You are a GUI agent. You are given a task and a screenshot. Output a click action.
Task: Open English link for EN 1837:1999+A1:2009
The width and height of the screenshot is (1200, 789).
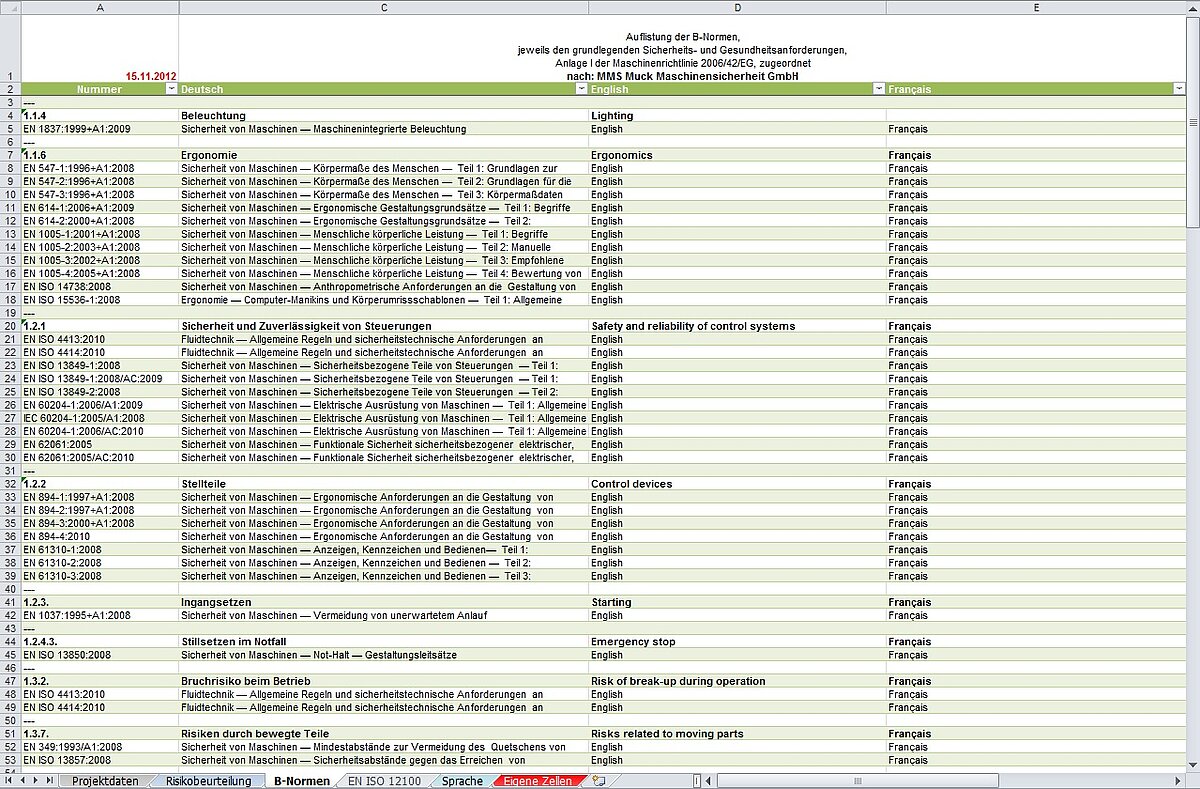tap(607, 129)
